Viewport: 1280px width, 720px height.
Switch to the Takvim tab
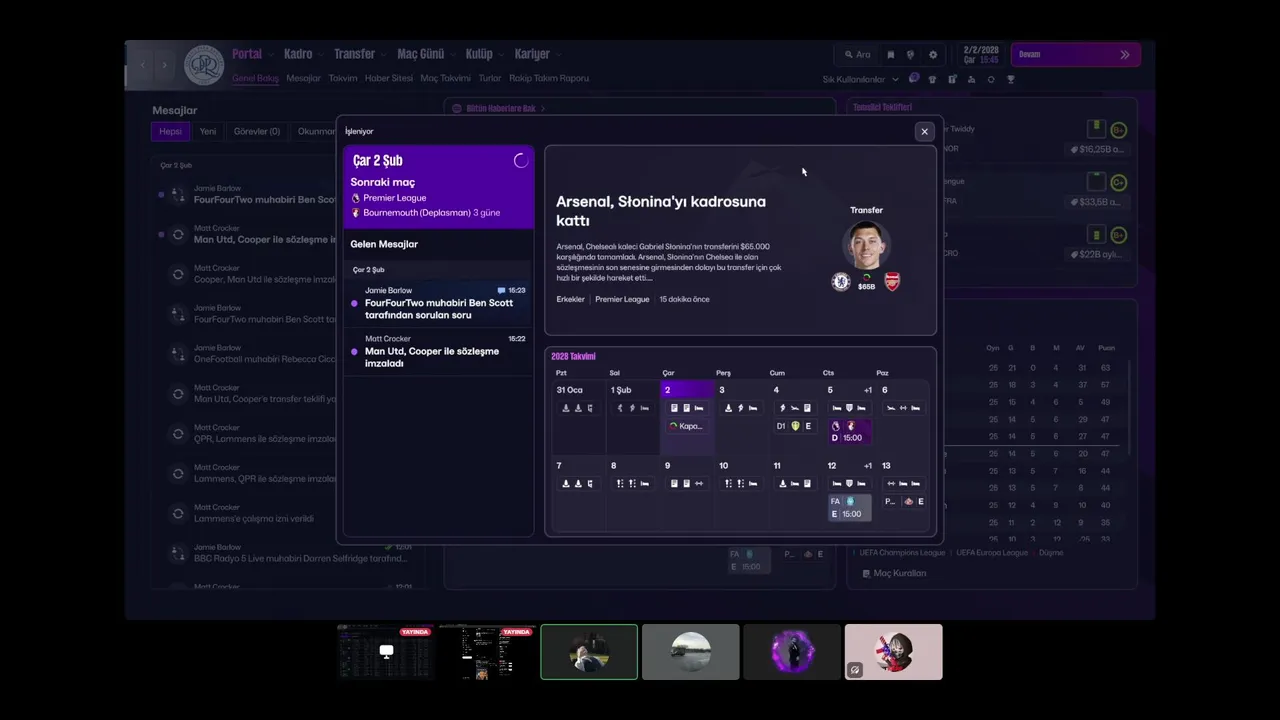click(343, 78)
